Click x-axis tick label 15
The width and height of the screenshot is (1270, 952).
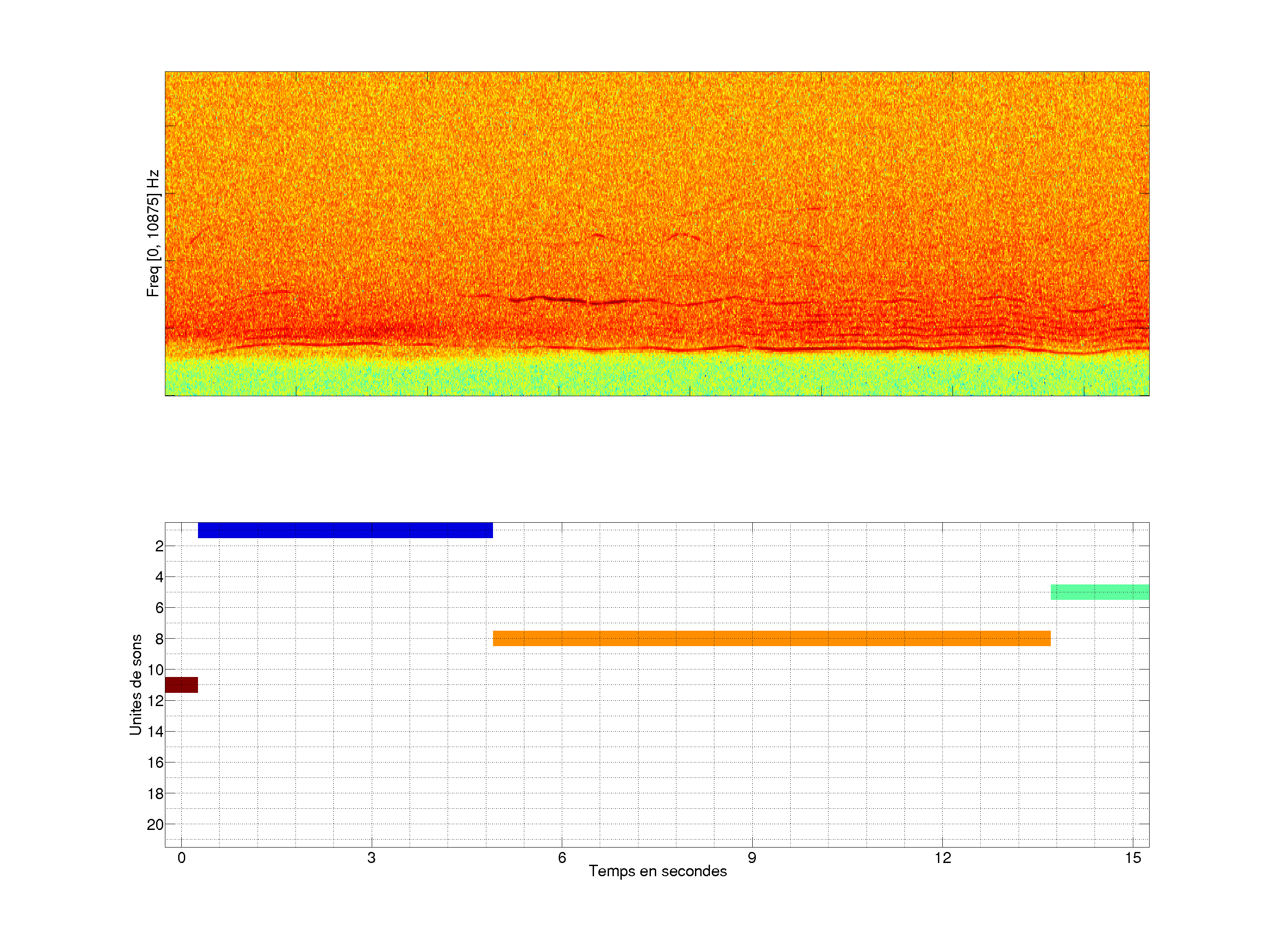point(1132,858)
